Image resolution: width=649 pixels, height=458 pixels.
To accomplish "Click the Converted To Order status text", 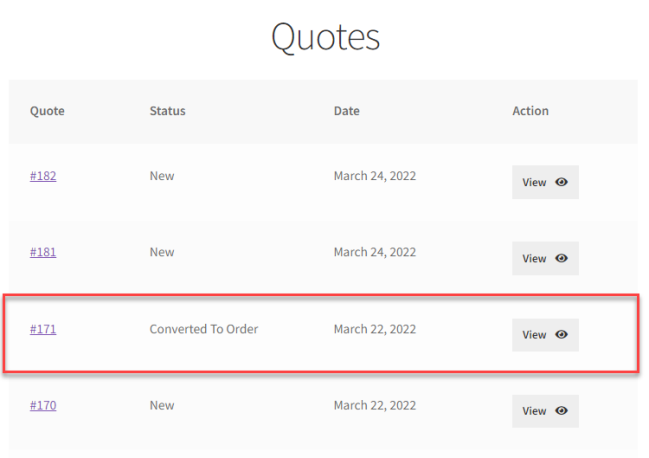I will (204, 329).
